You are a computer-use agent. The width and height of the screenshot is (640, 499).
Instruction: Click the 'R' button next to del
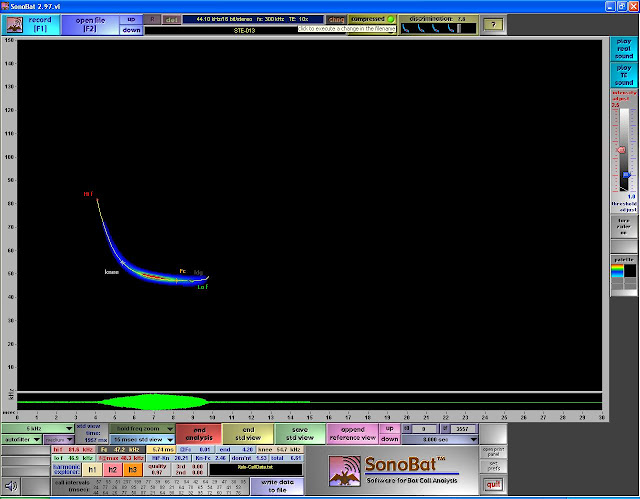click(x=152, y=20)
